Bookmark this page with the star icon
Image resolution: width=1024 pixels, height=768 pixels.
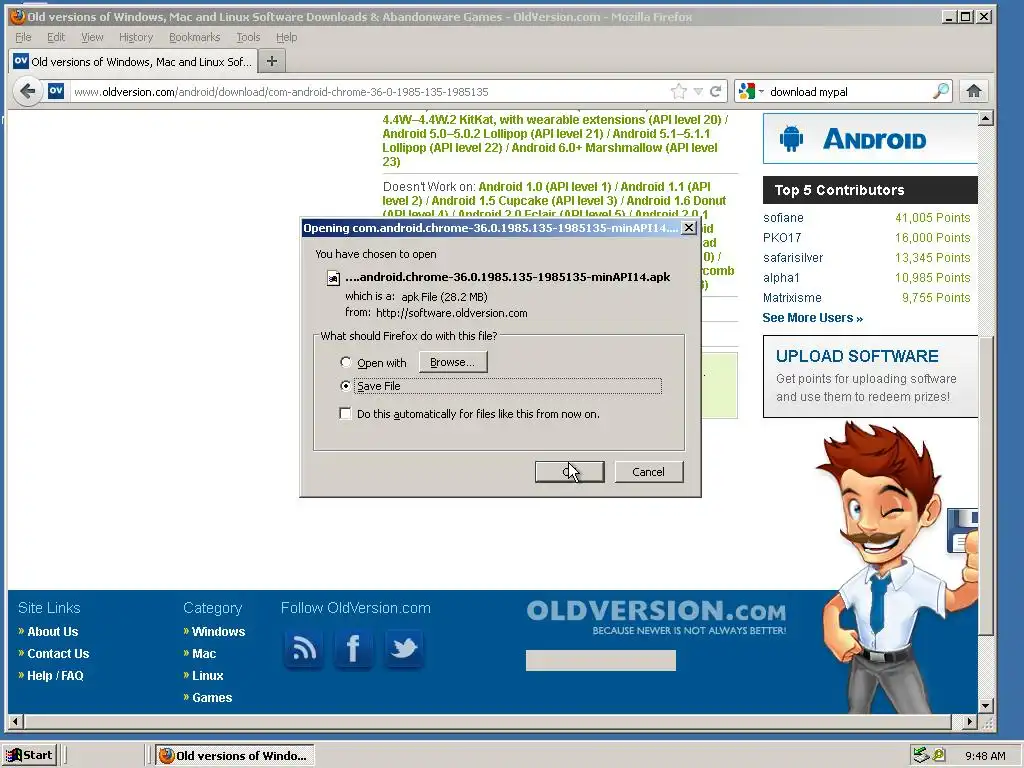point(679,91)
